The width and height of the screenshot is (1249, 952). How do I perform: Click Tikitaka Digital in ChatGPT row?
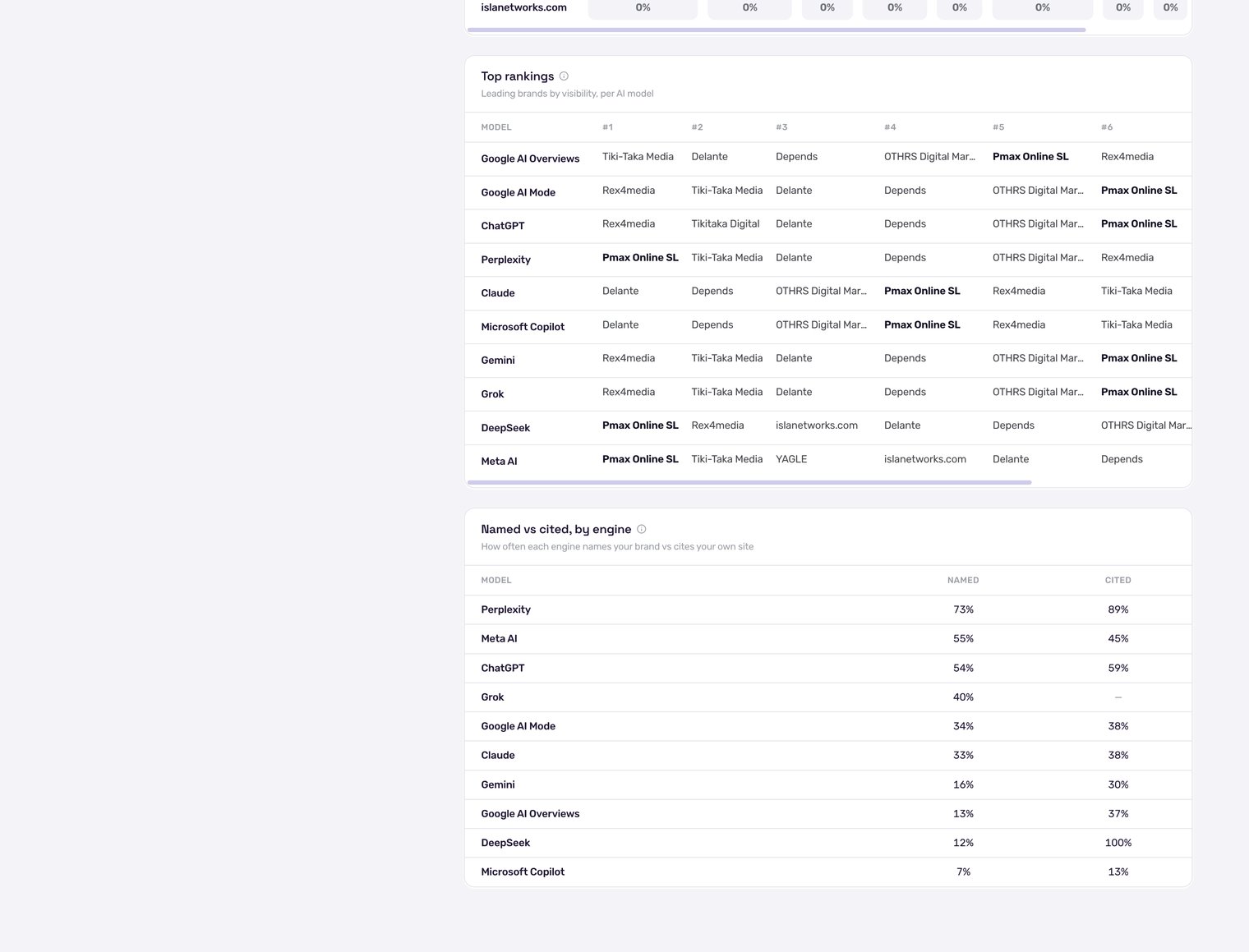726,223
